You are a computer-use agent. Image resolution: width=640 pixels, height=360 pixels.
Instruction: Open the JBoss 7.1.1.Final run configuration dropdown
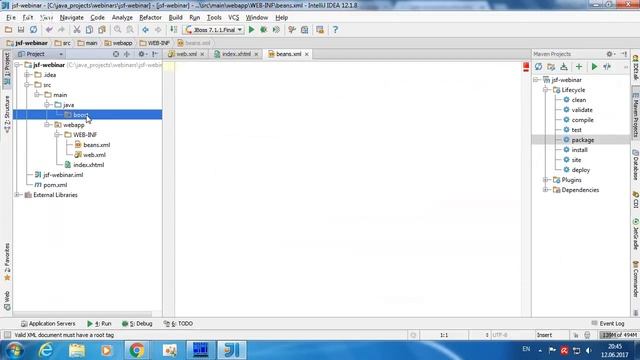[x=214, y=30]
